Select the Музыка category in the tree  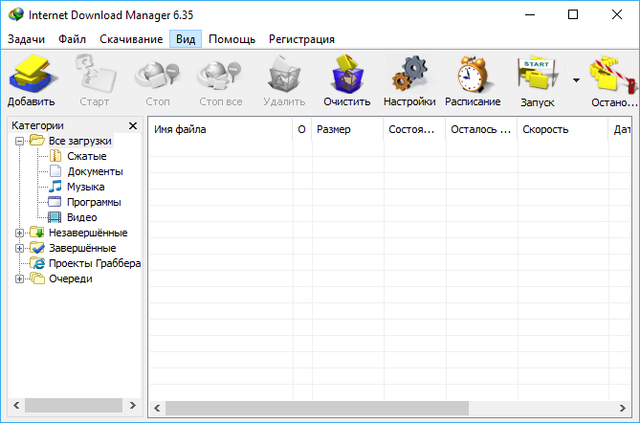pos(85,187)
